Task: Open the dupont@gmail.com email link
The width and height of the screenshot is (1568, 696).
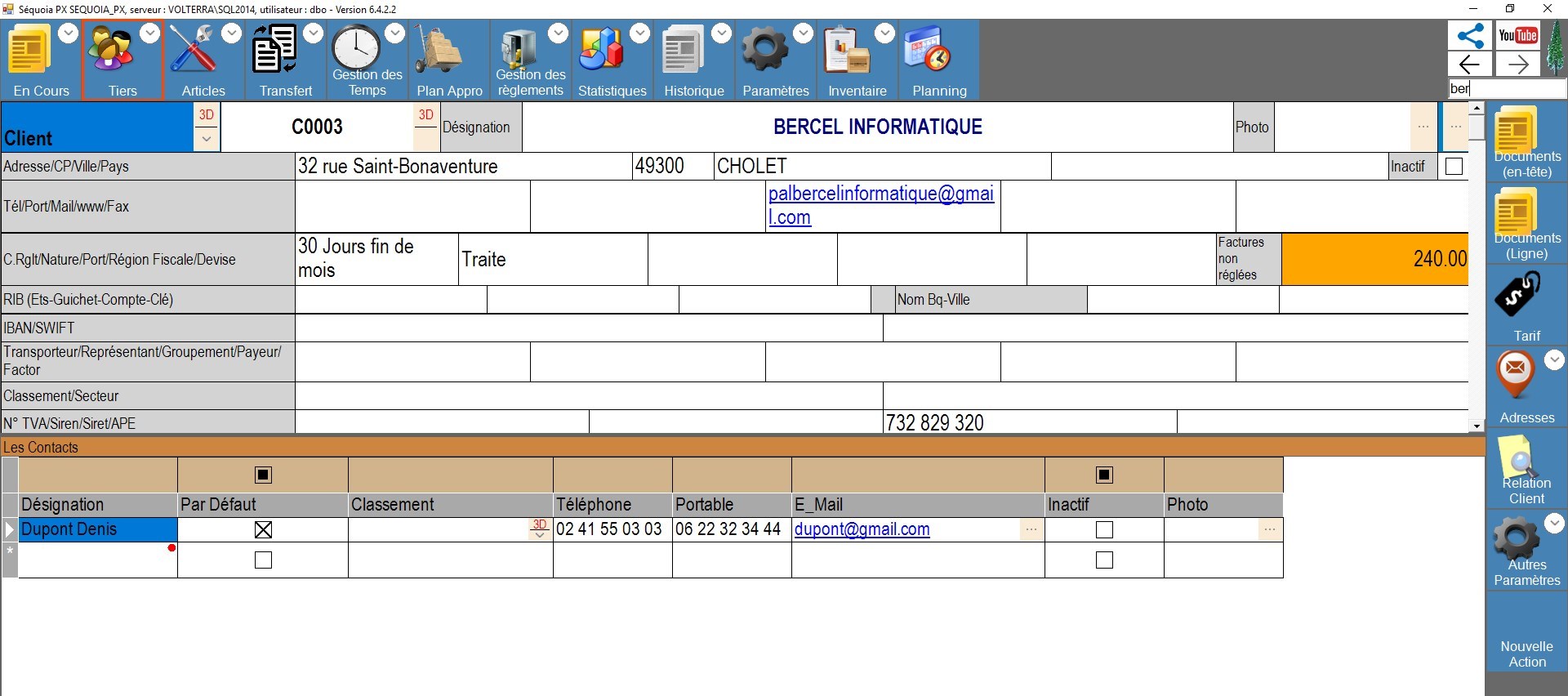Action: pos(862,529)
